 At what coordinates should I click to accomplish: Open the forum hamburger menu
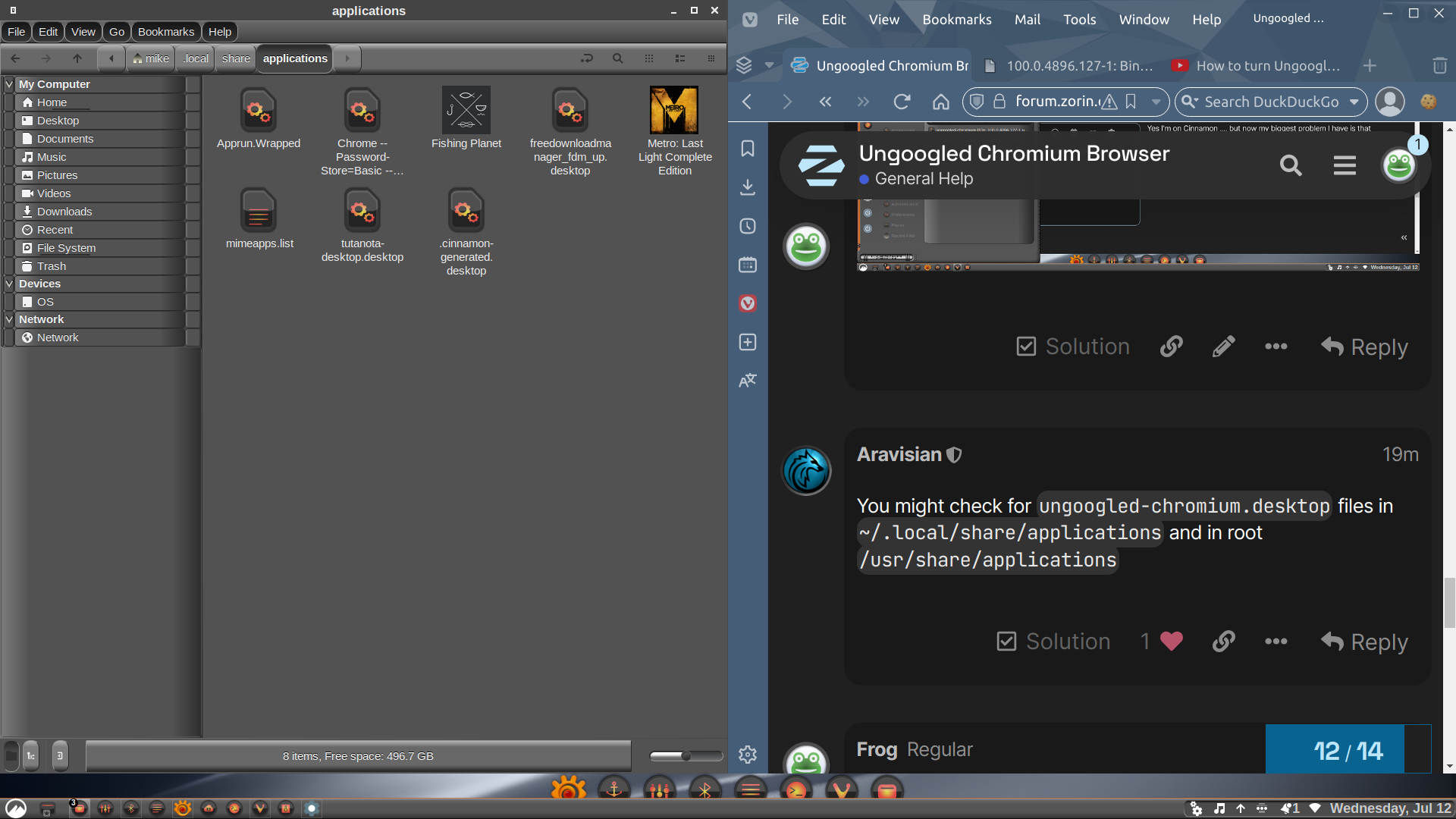[1345, 165]
